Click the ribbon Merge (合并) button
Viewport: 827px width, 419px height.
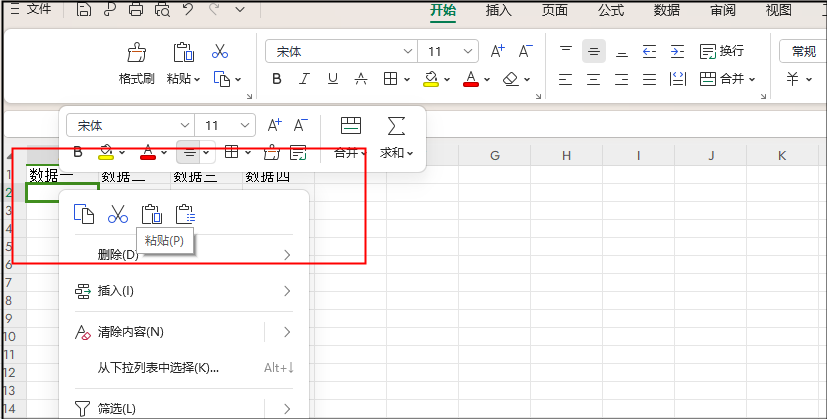[727, 79]
